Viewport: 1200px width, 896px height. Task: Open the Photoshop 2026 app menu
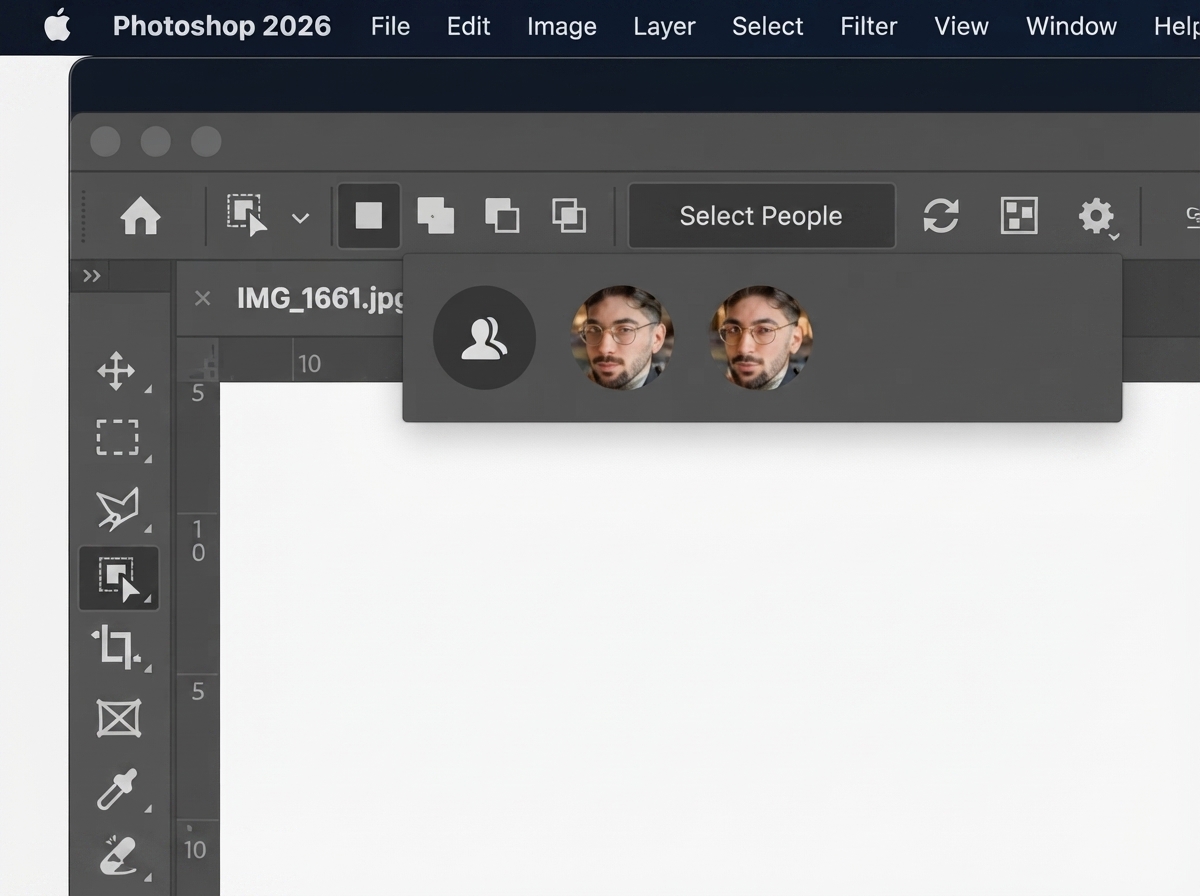tap(222, 26)
